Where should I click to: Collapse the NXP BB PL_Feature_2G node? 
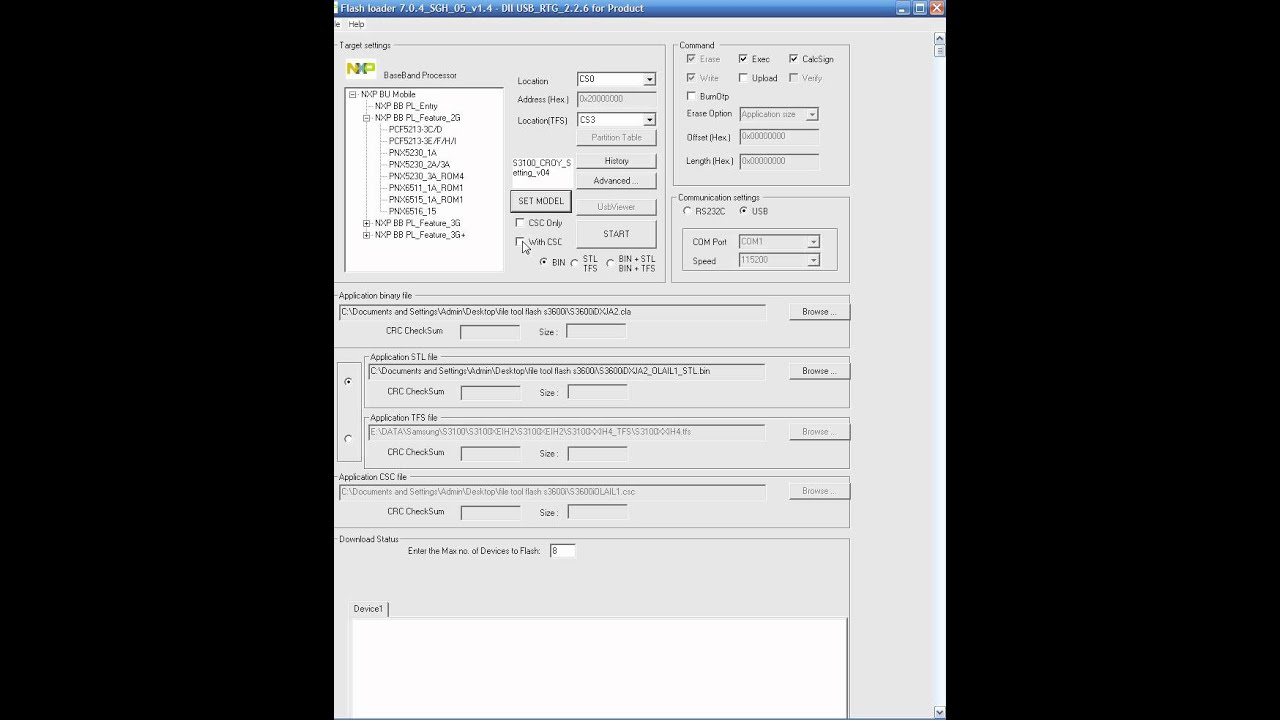(367, 118)
